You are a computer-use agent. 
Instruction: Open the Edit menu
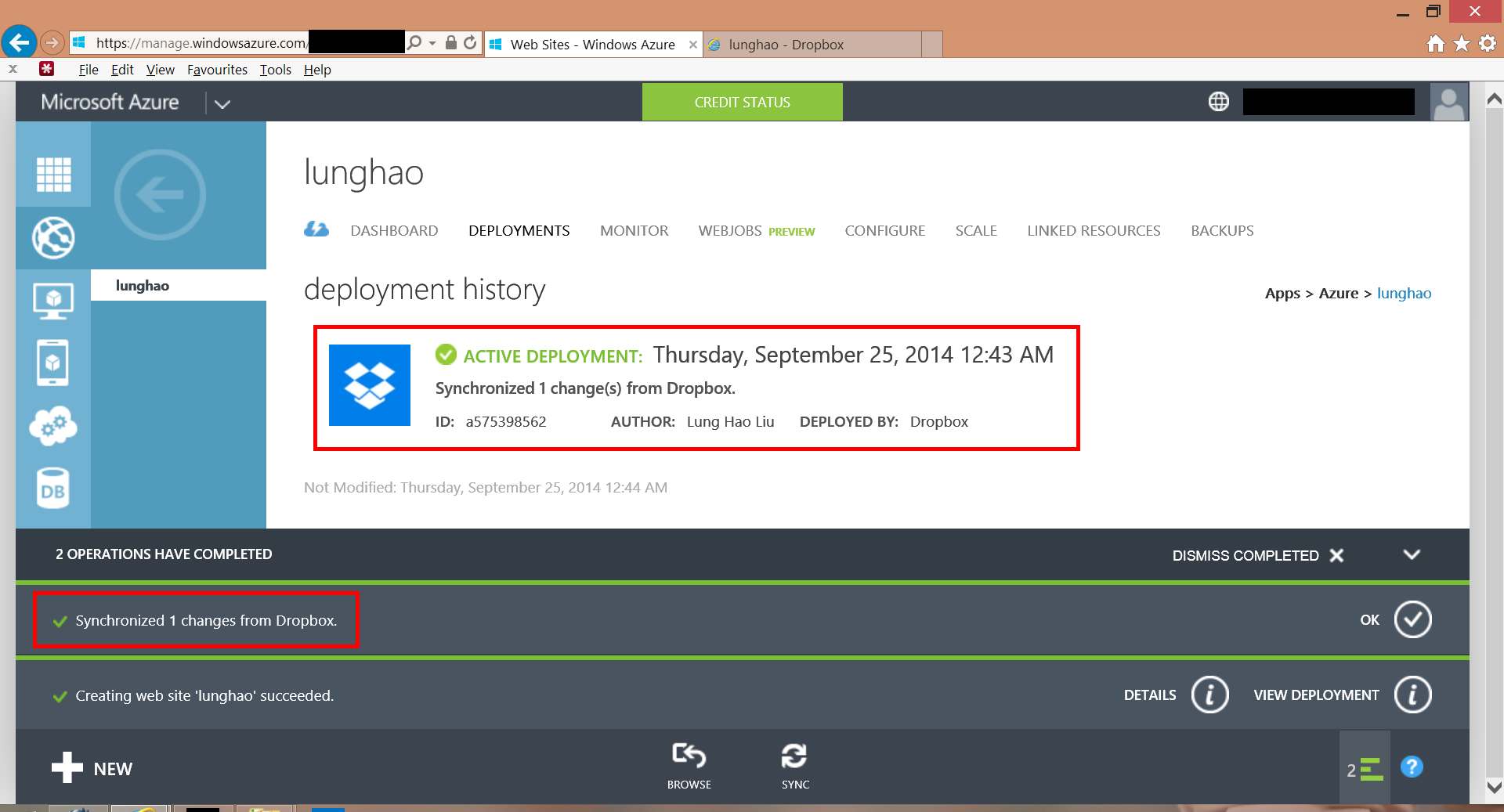(x=122, y=70)
